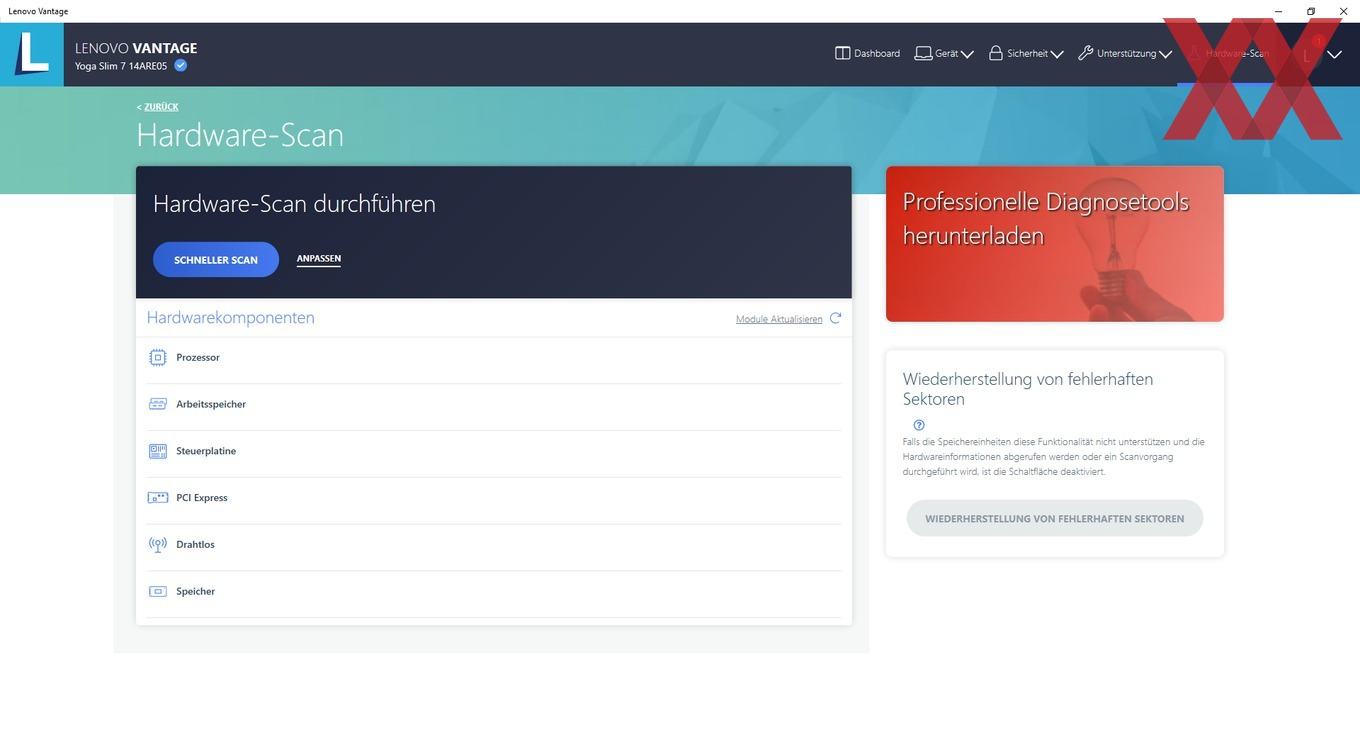Open the Sicherheit menu

(1026, 54)
